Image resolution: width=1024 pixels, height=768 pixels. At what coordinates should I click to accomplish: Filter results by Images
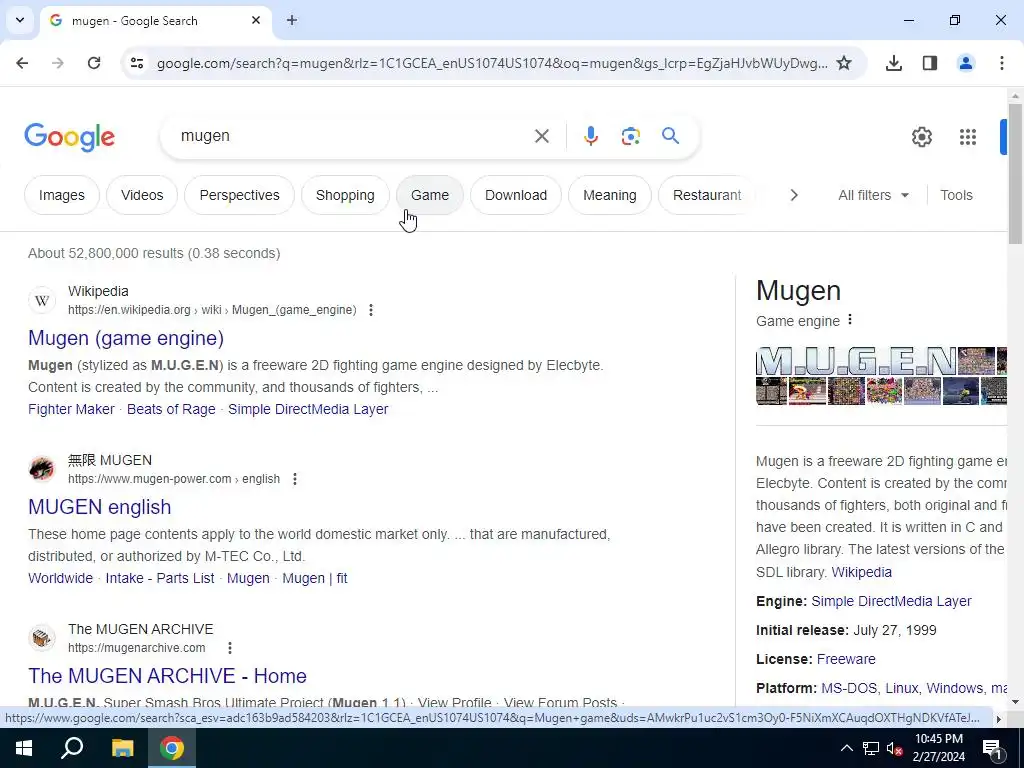click(x=62, y=195)
